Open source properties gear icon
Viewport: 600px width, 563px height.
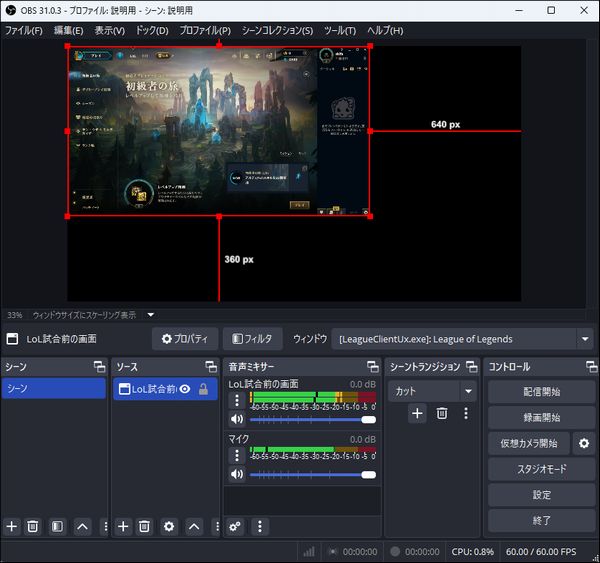169,527
